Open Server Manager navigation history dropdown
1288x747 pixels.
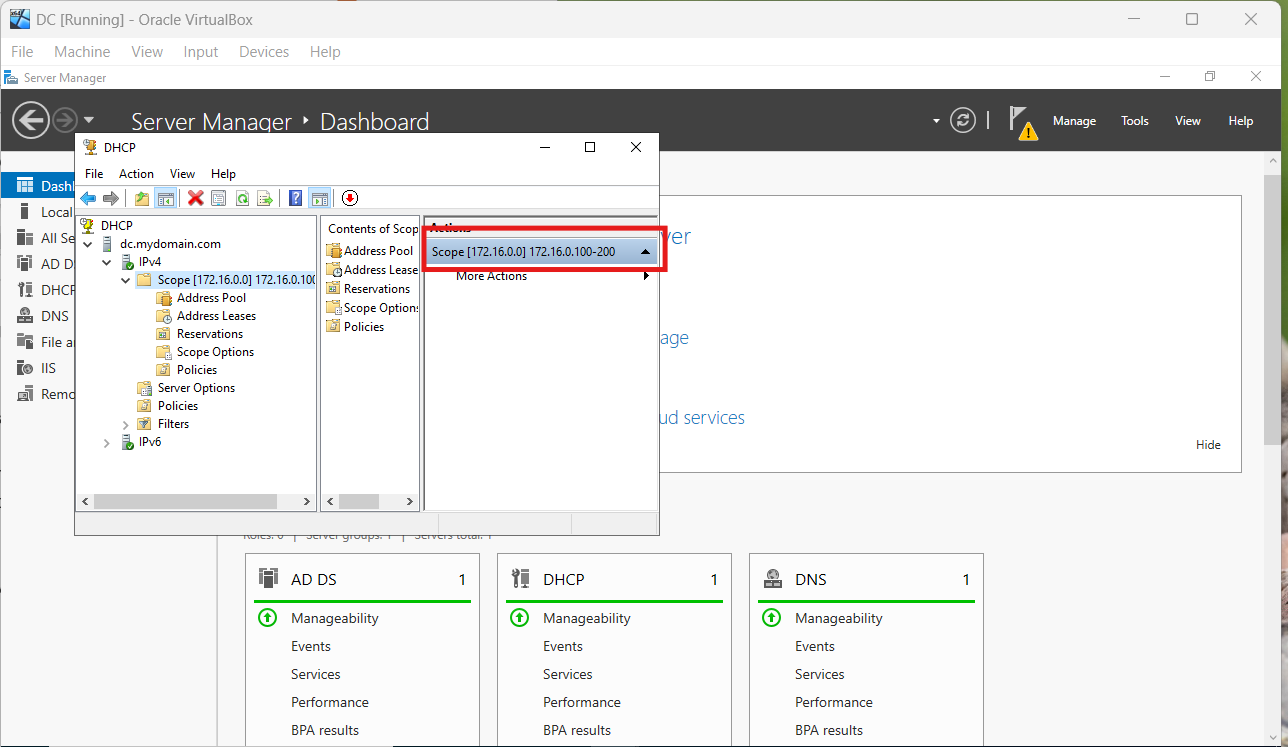tap(89, 121)
